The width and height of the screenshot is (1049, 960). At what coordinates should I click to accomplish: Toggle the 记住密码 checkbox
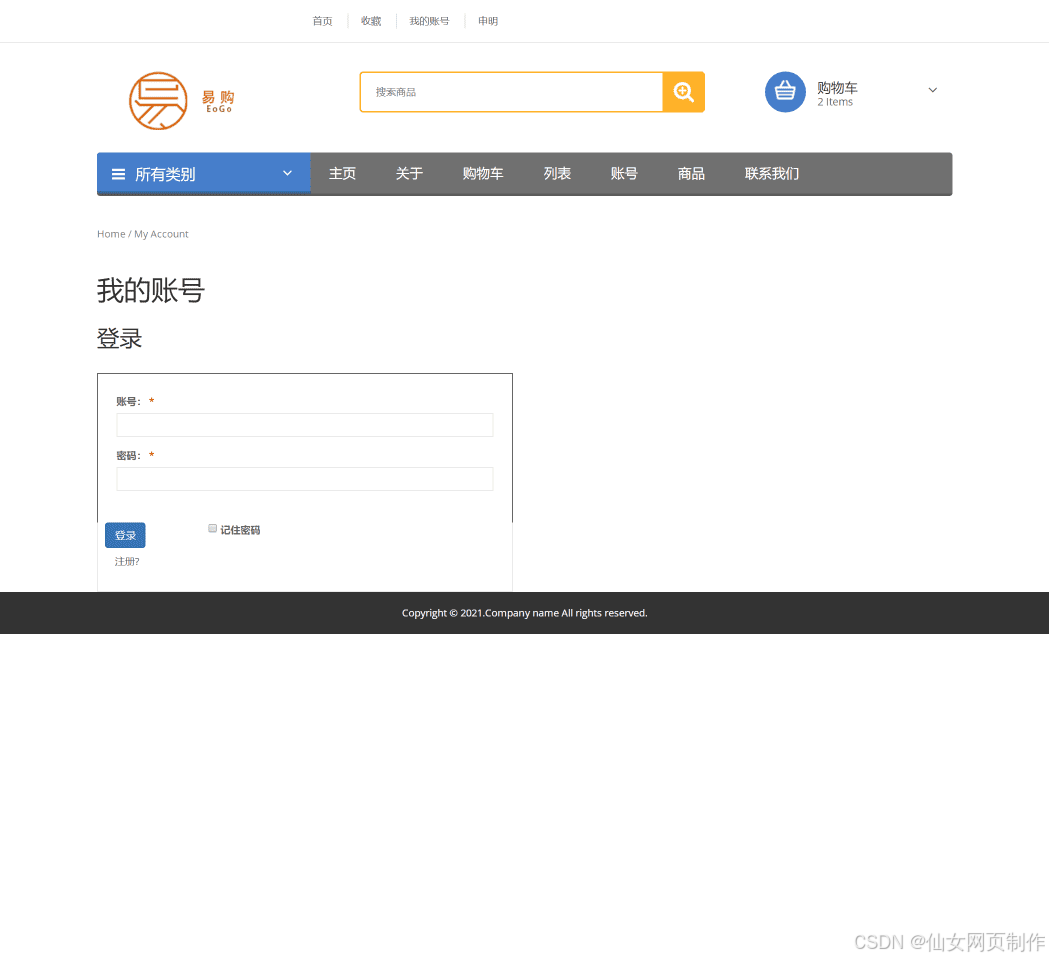[213, 529]
